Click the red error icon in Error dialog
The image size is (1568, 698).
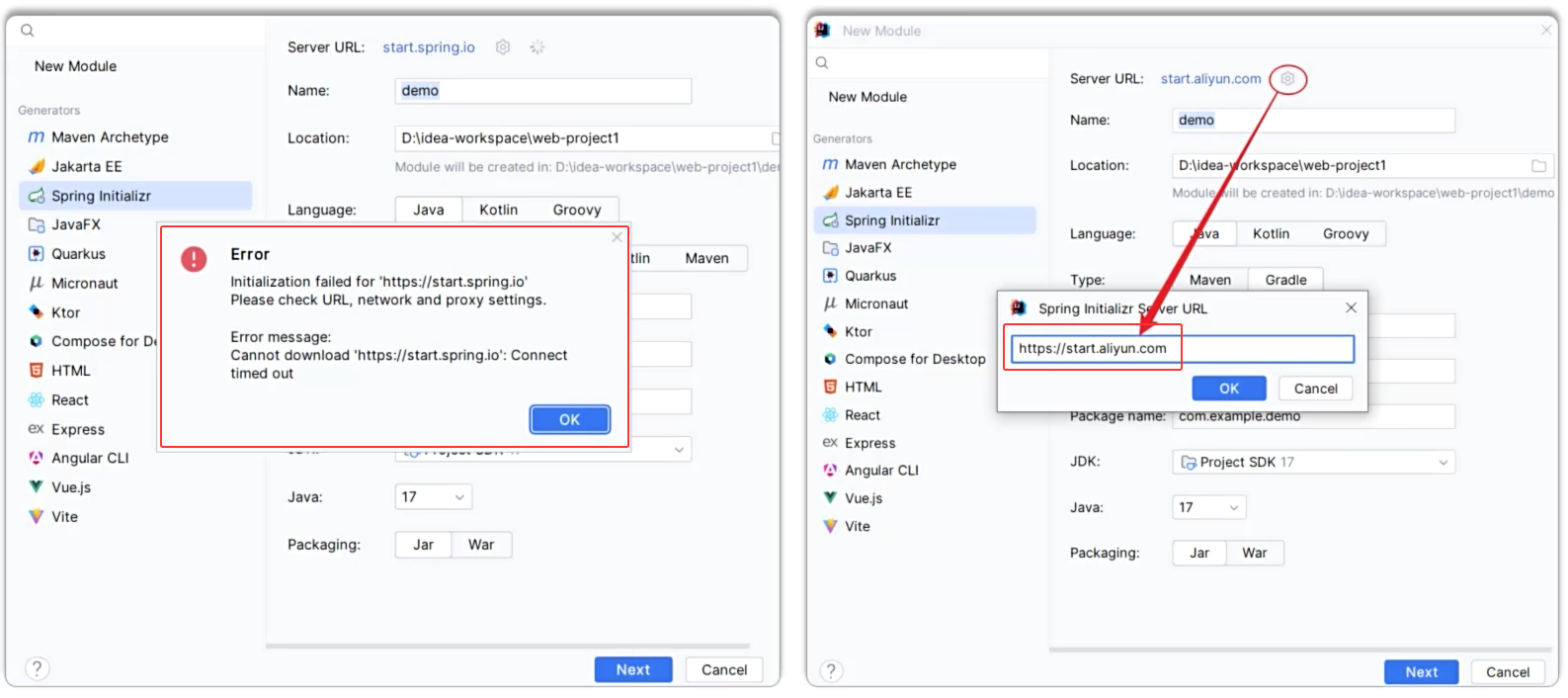coord(194,259)
